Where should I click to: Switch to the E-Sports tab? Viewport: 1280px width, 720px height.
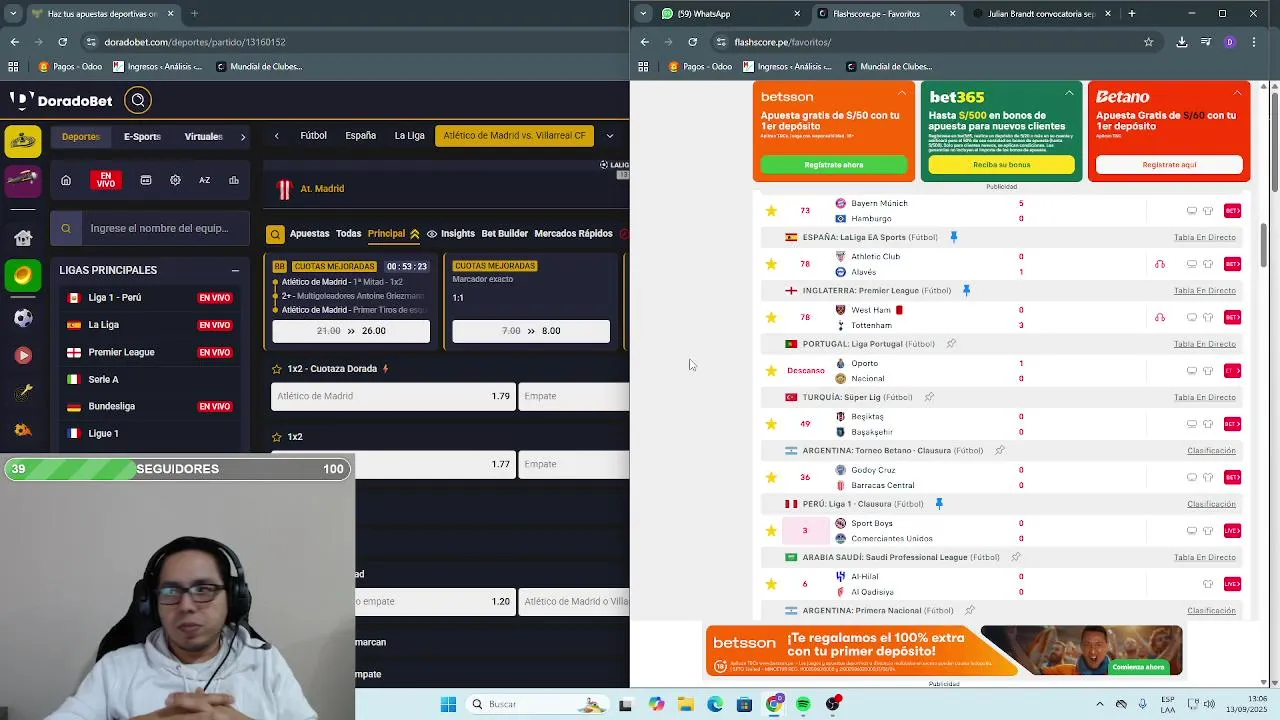click(x=142, y=136)
